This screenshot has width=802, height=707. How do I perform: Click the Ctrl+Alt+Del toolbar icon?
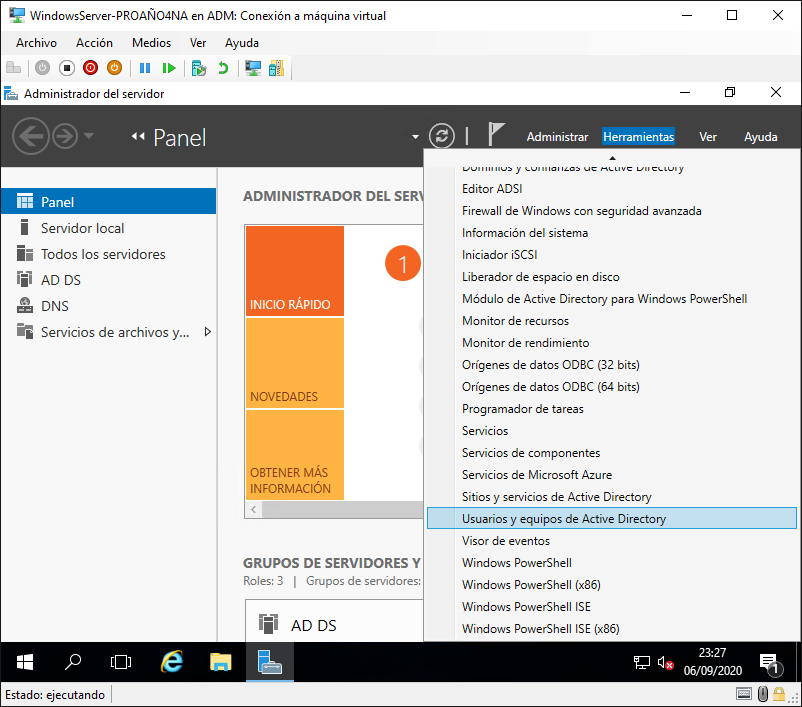point(13,68)
